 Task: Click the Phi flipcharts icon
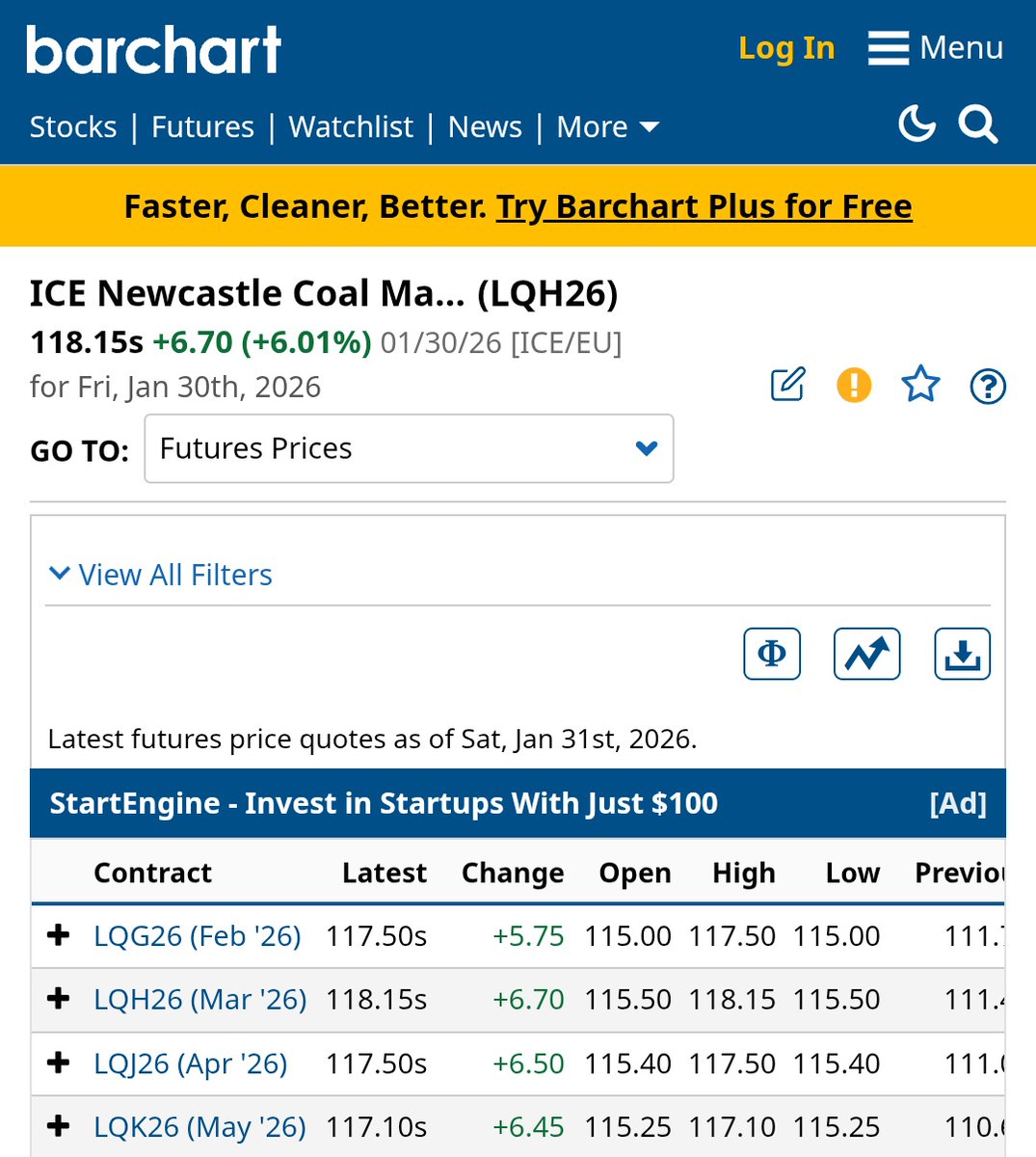coord(772,654)
